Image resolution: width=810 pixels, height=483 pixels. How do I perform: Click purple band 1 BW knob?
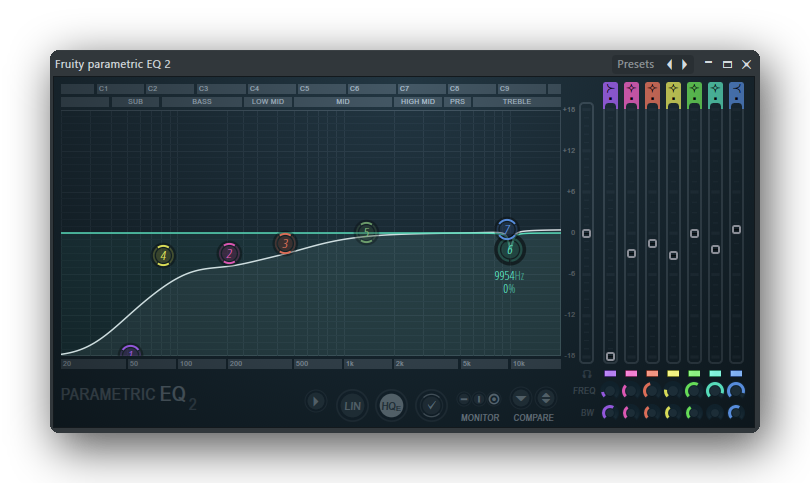610,413
